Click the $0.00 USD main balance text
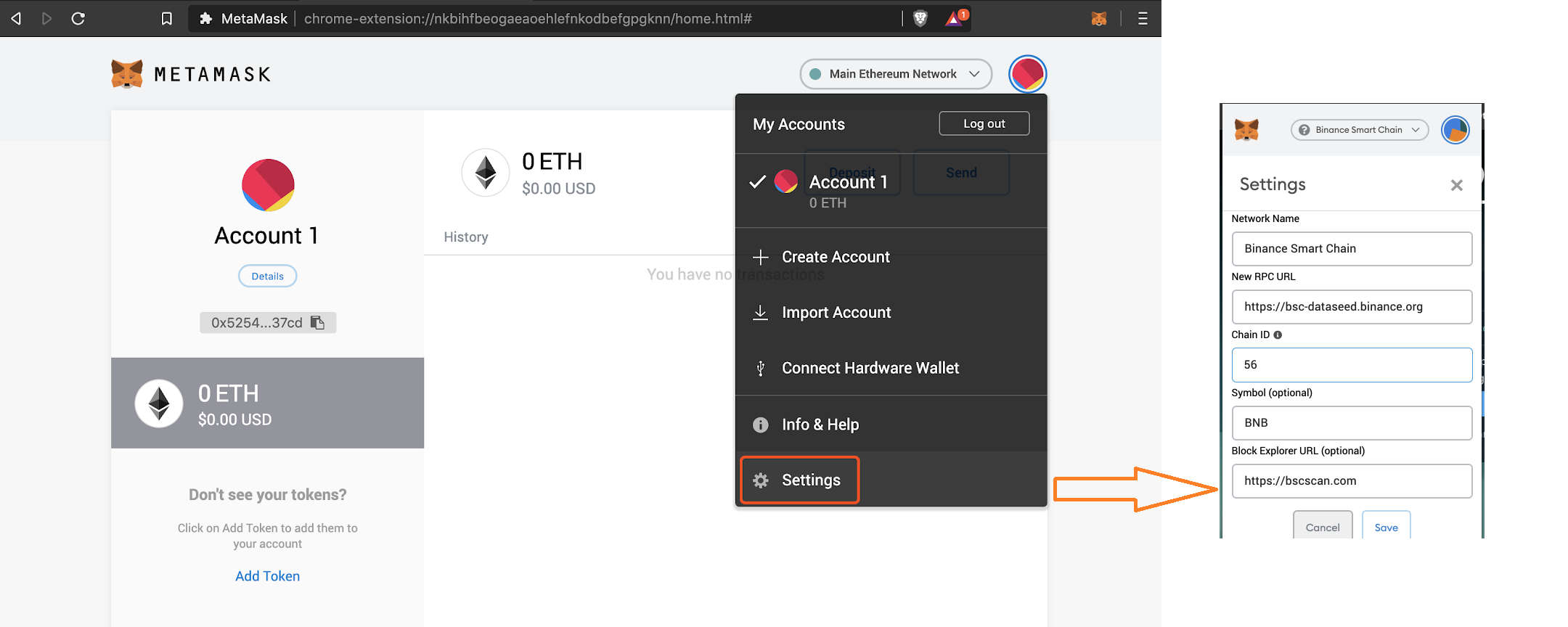The height and width of the screenshot is (627, 1568). coord(558,189)
